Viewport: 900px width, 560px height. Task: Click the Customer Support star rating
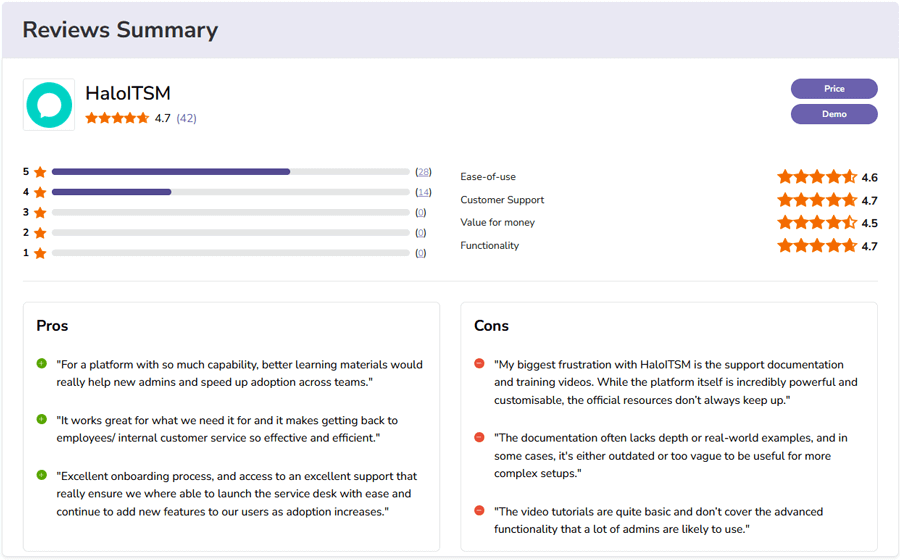817,200
